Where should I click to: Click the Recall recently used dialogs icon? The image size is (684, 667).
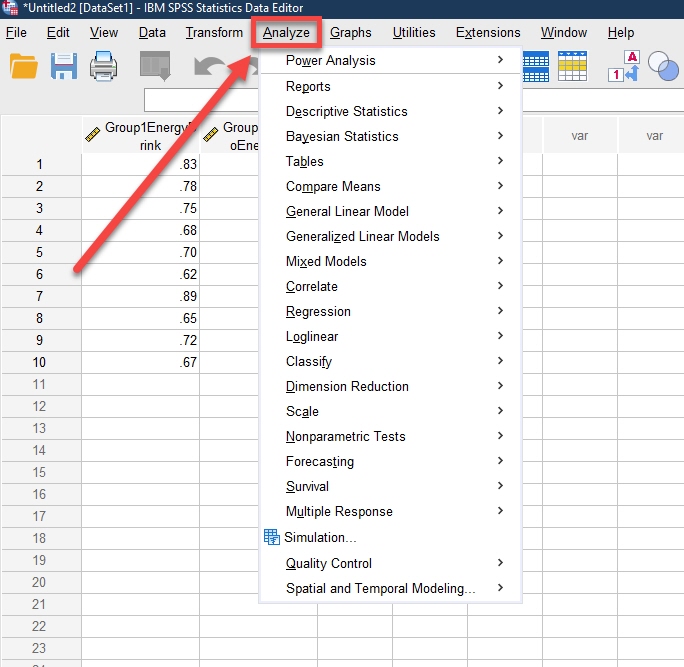pyautogui.click(x=155, y=66)
